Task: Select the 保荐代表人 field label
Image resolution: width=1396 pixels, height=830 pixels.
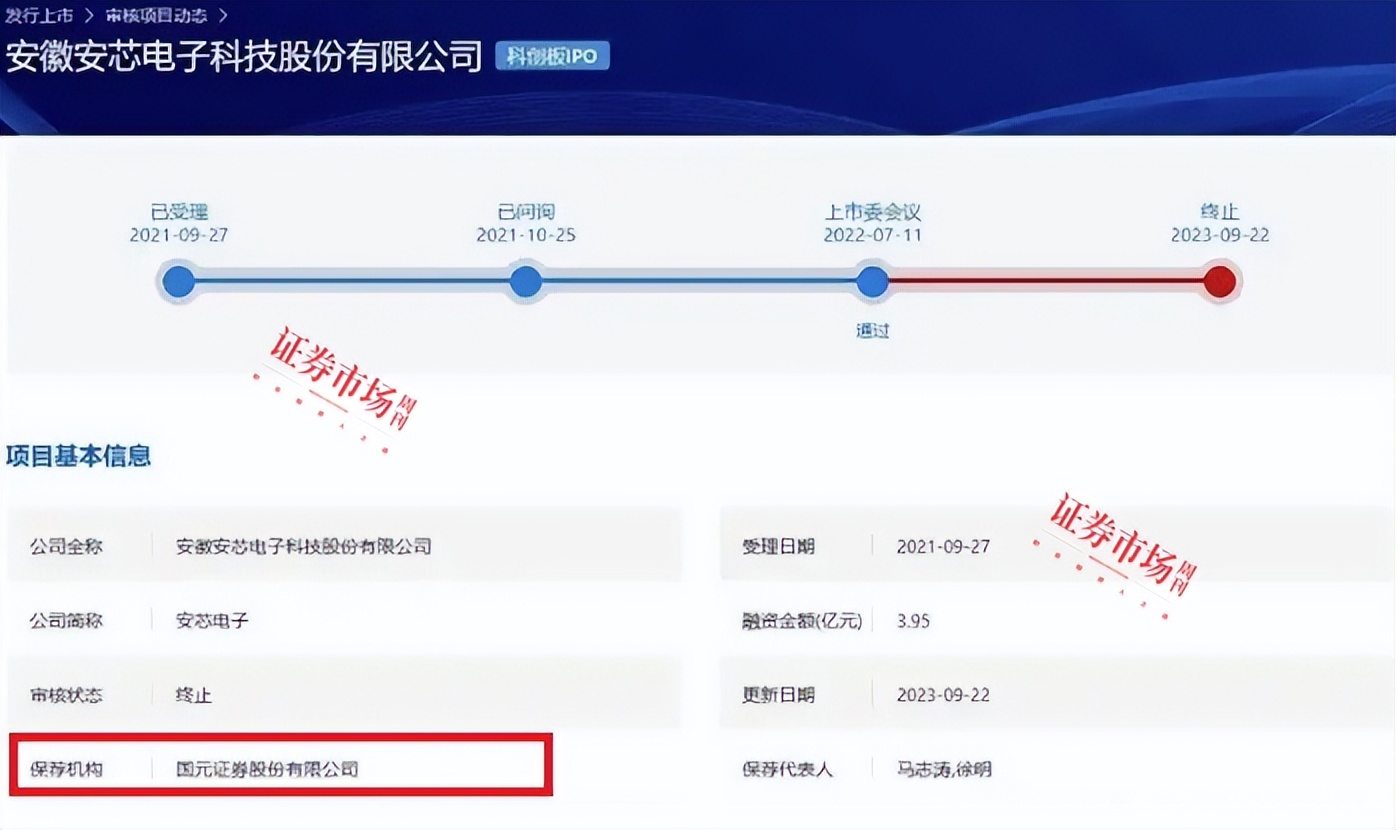Action: [787, 769]
